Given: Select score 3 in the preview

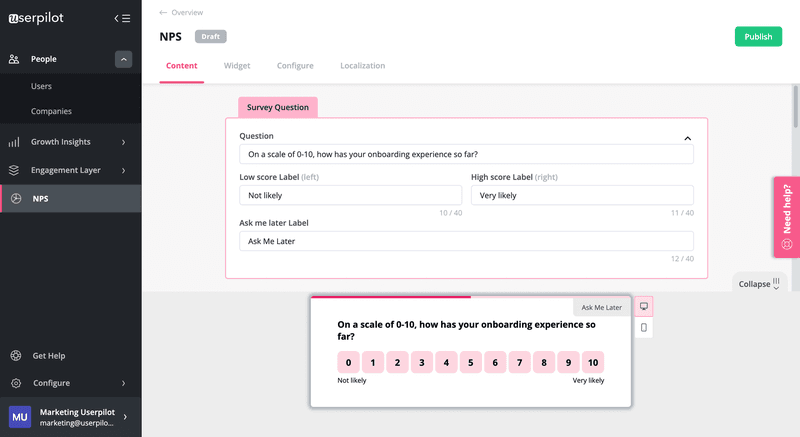Looking at the screenshot, I should click(x=422, y=363).
